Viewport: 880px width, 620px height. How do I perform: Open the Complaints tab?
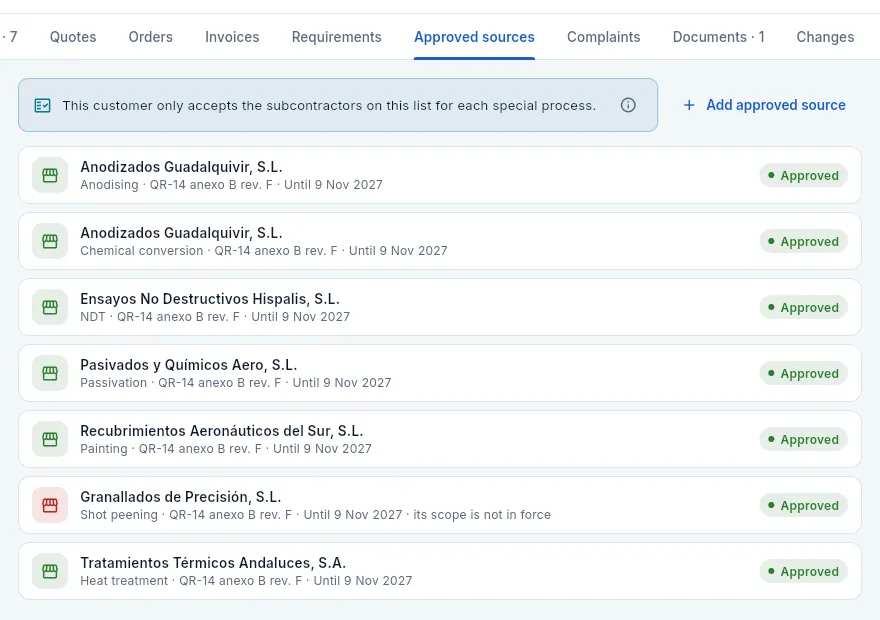pos(603,37)
